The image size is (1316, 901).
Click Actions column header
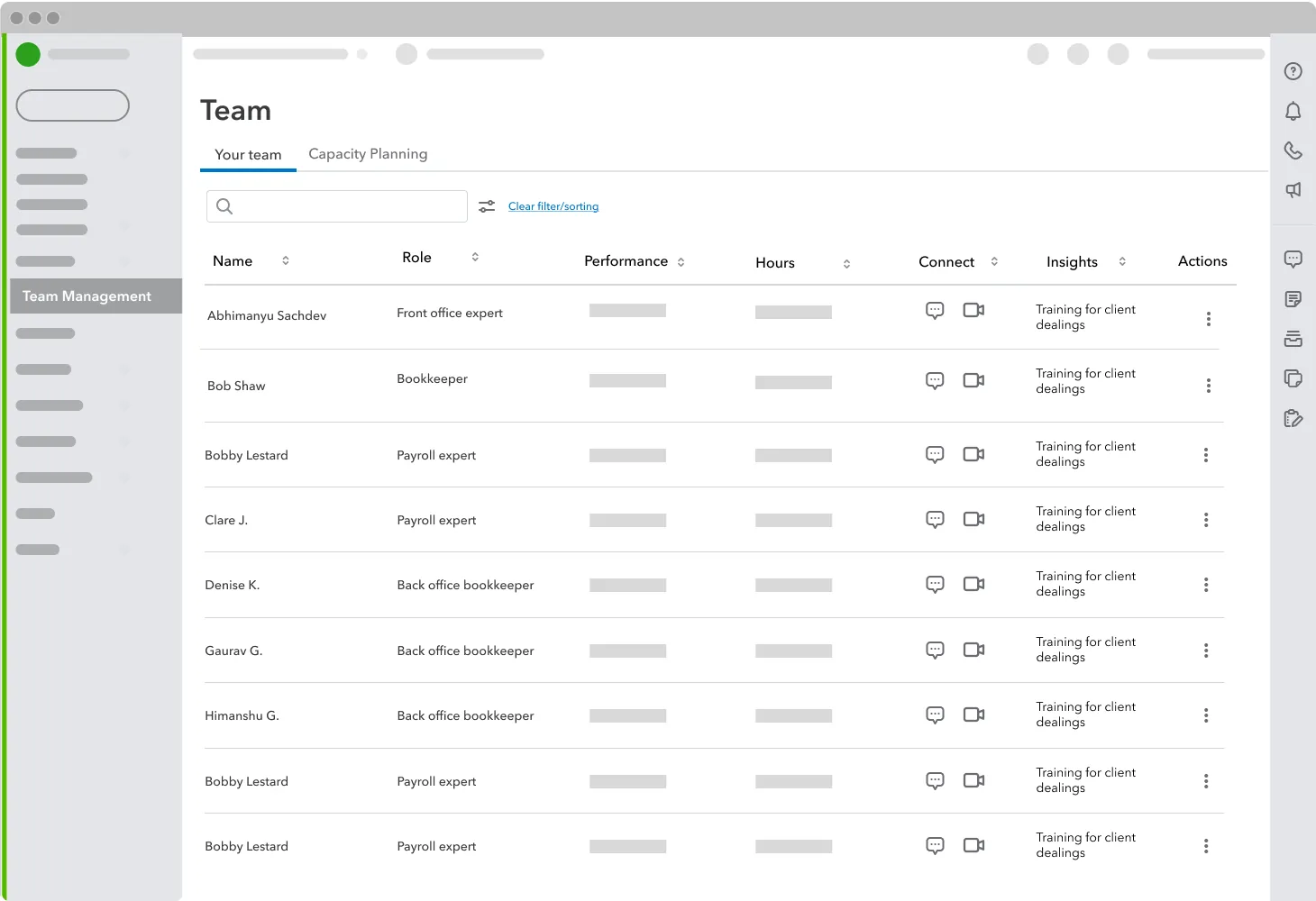1202,260
